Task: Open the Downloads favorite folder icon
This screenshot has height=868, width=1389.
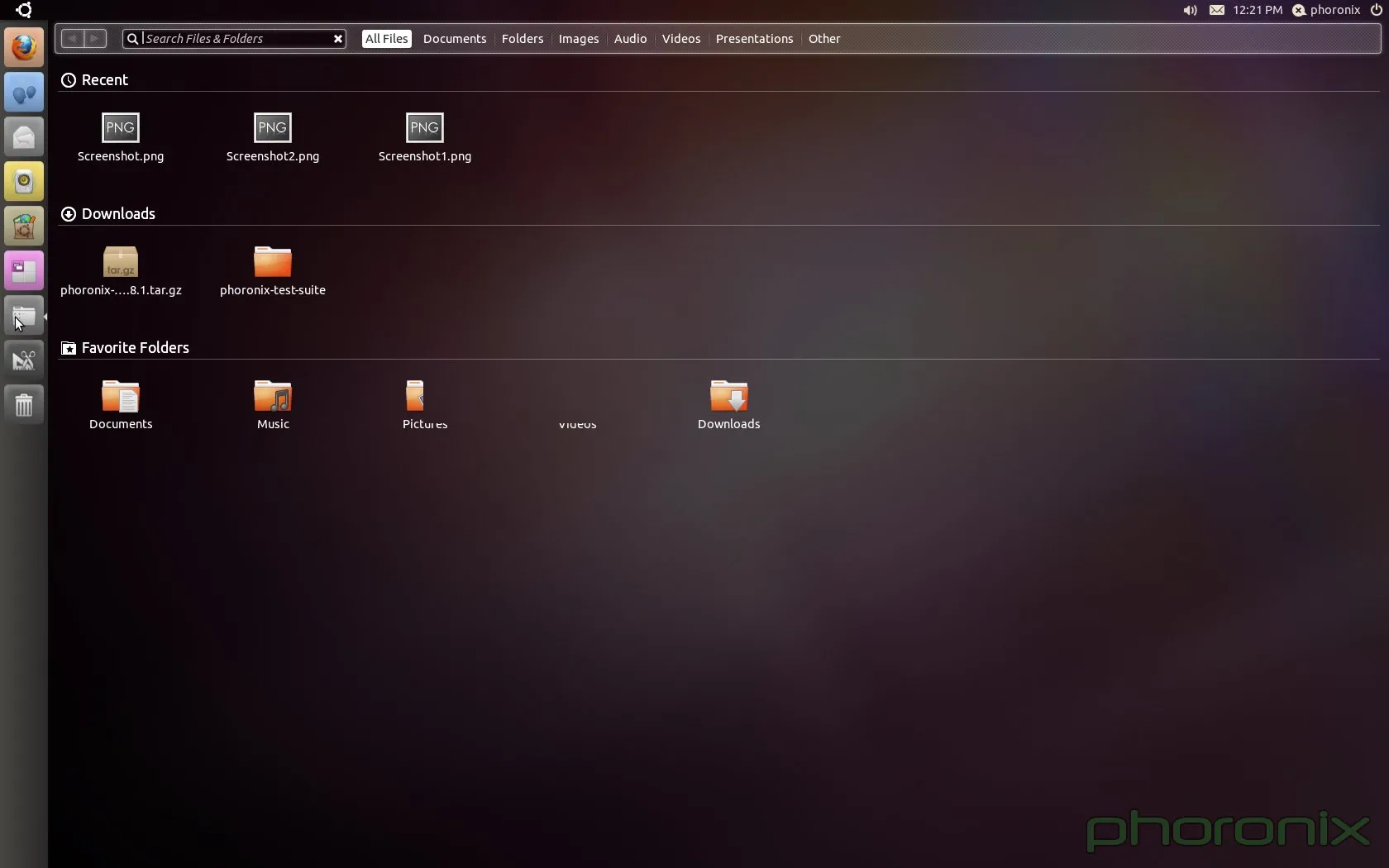Action: [729, 396]
